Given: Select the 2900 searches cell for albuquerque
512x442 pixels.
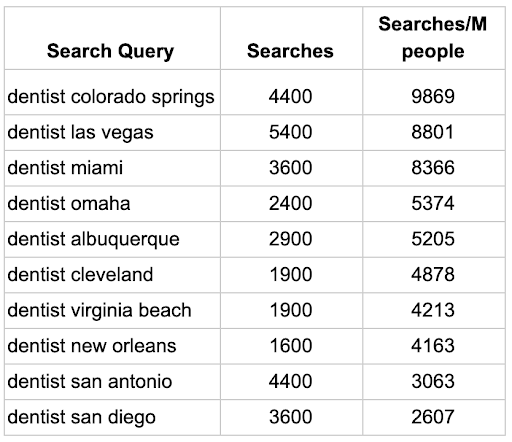Looking at the screenshot, I should (291, 239).
